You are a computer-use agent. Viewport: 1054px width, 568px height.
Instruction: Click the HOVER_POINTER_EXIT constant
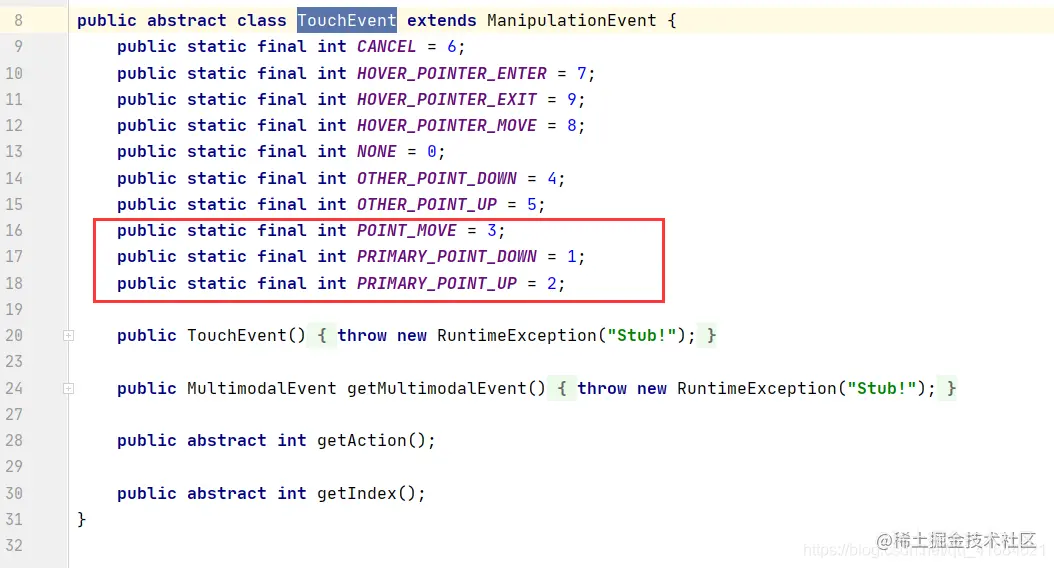pyautogui.click(x=447, y=99)
